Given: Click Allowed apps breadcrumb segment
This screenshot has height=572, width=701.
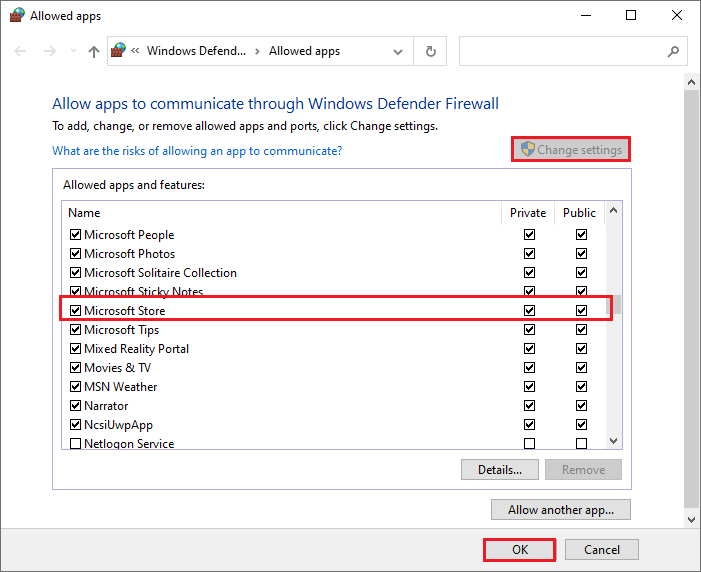Looking at the screenshot, I should [x=304, y=51].
